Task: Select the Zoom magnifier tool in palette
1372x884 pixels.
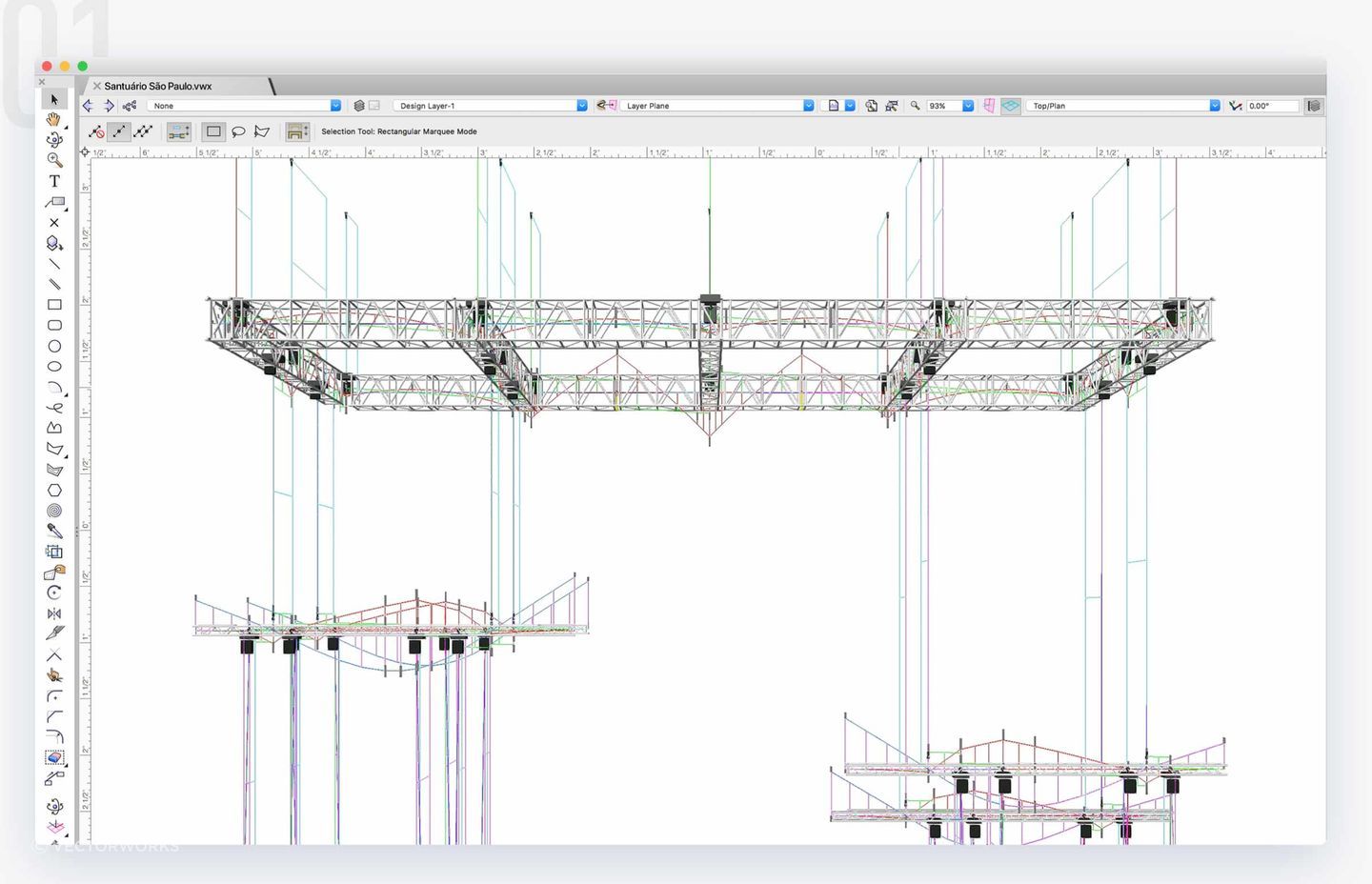Action: 54,160
